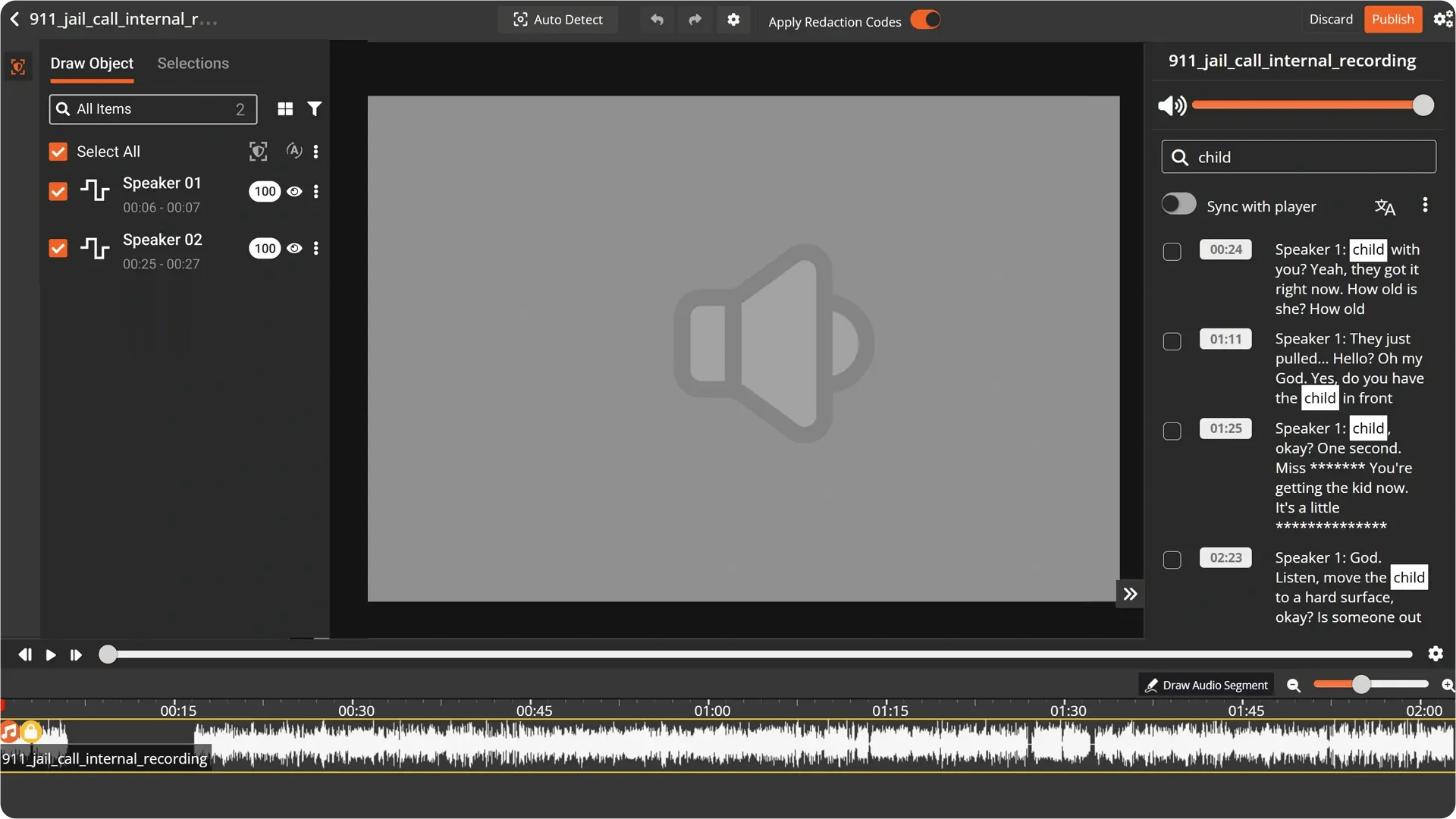
Task: Jump to the 01:25 timestamp
Action: click(1225, 428)
